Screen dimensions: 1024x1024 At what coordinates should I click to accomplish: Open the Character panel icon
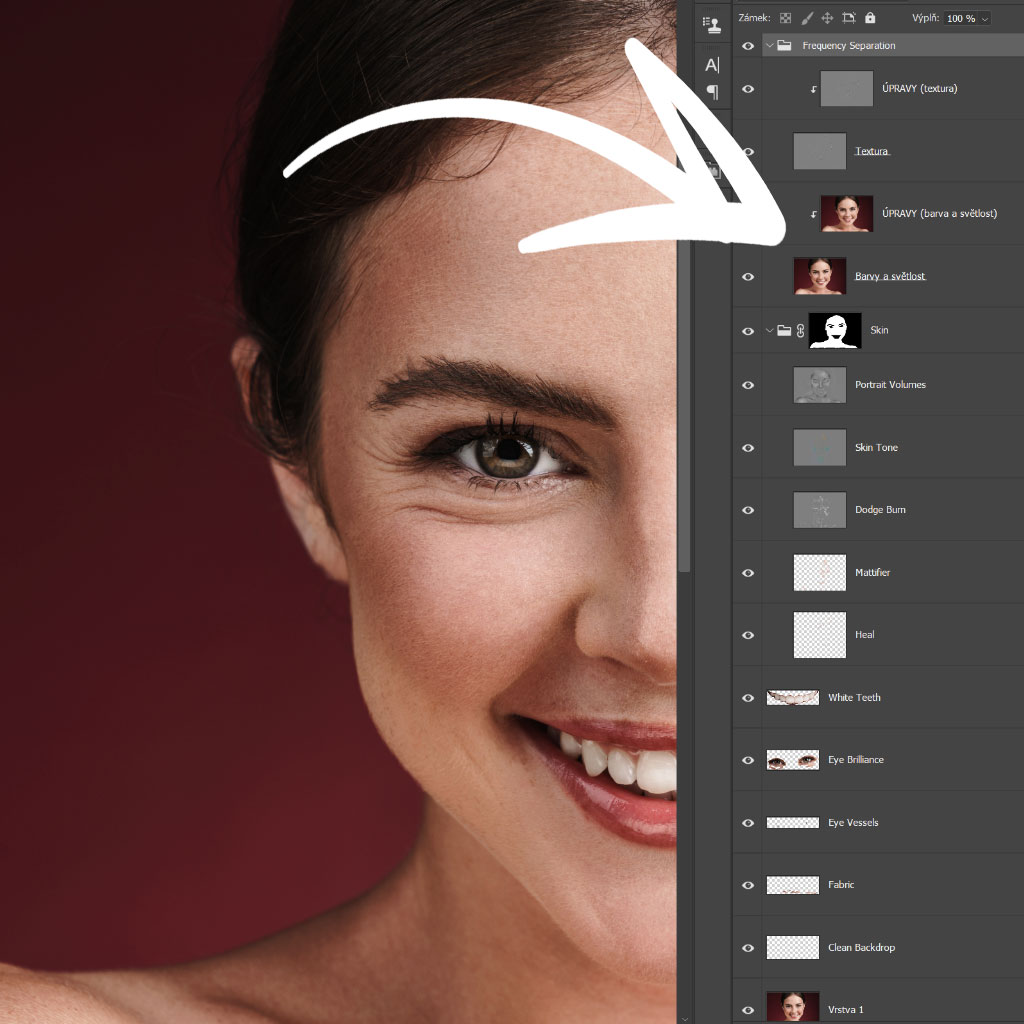(712, 65)
